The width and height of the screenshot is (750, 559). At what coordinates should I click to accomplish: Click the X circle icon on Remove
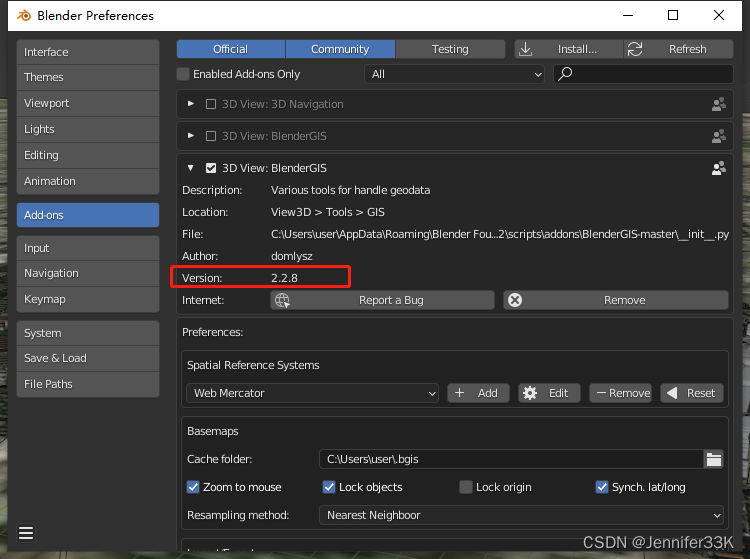(x=515, y=300)
